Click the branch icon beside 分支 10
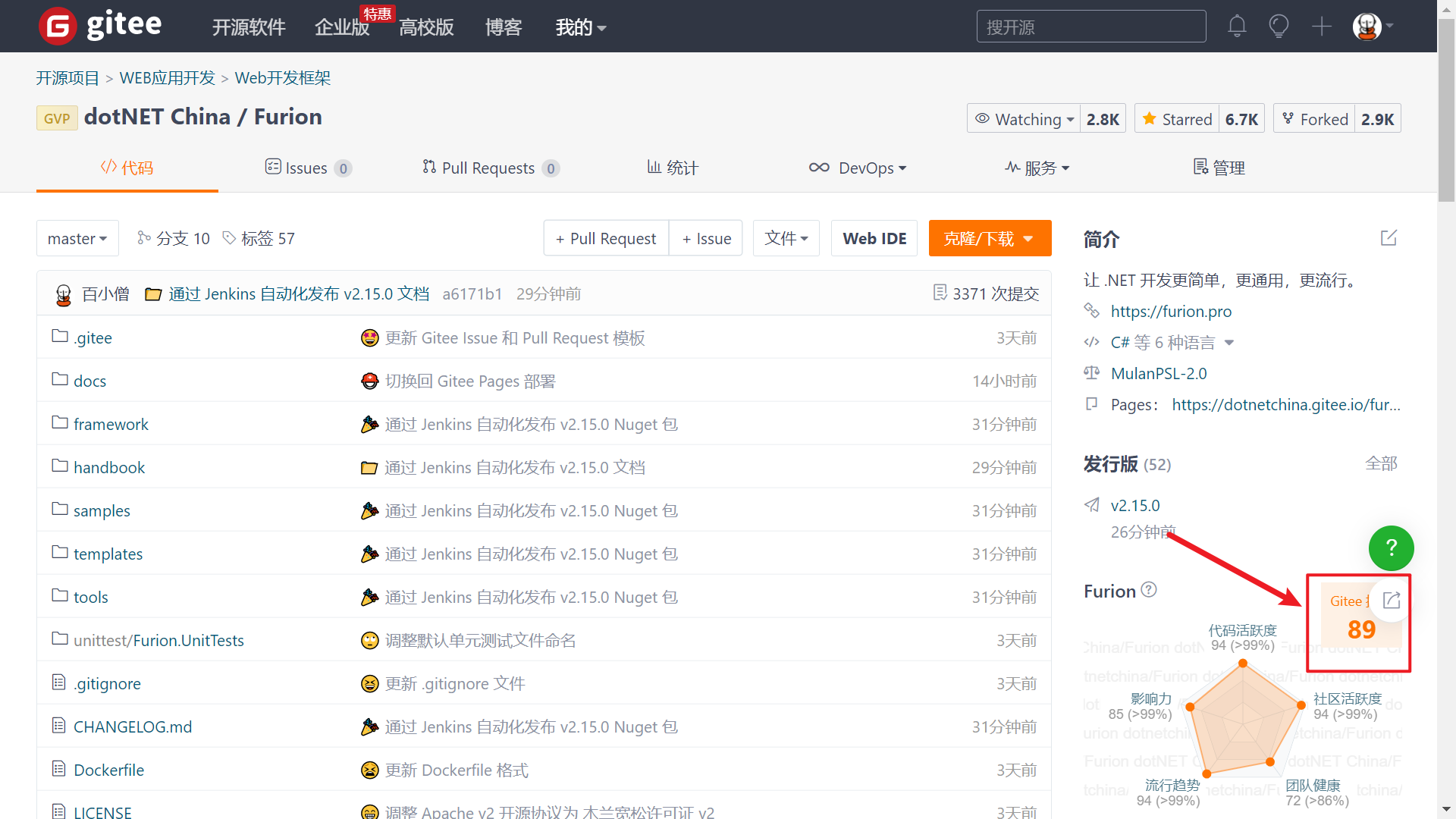The width and height of the screenshot is (1456, 819). pyautogui.click(x=144, y=238)
